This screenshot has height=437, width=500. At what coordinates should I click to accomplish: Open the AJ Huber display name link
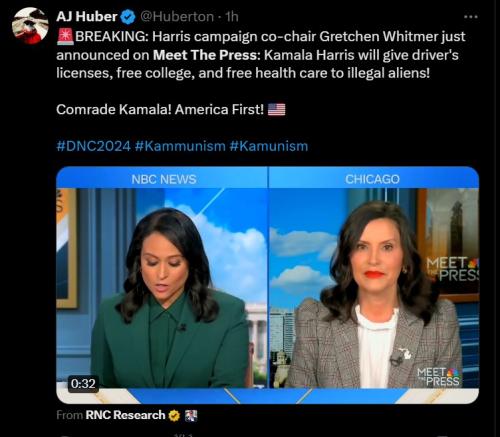tap(87, 17)
